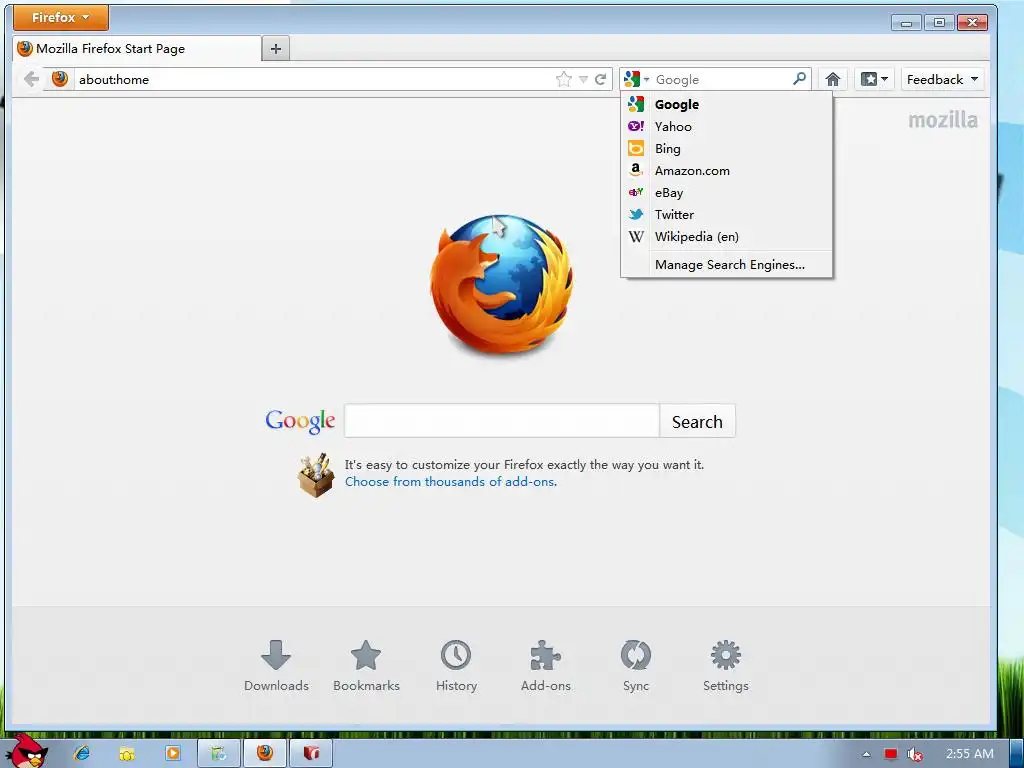This screenshot has width=1024, height=768.
Task: Choose Google from the search engine list
Action: (726, 104)
